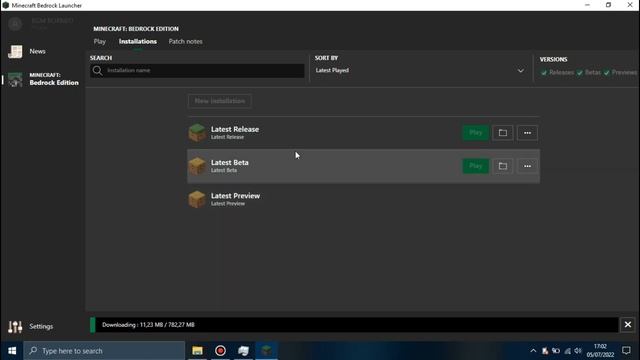Viewport: 640px width, 360px height.
Task: Click the download progress bar
Action: (x=354, y=325)
